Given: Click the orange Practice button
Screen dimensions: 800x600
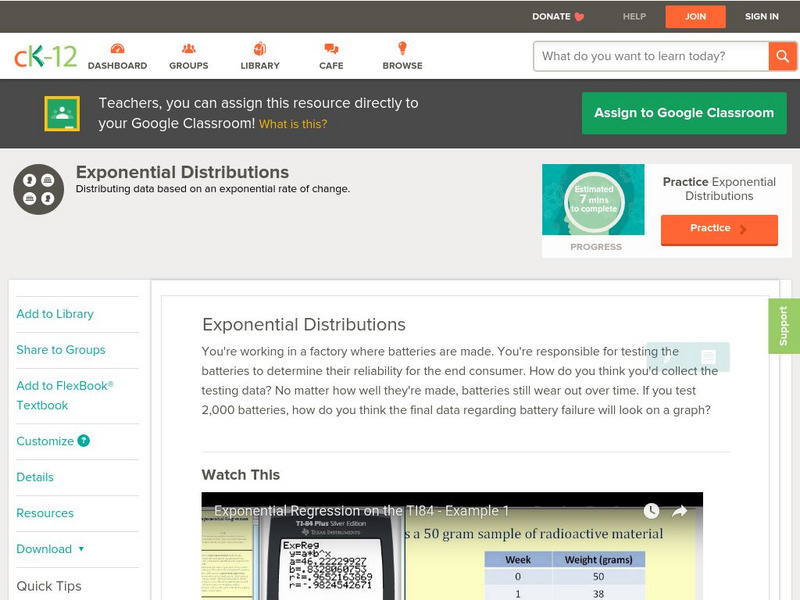Looking at the screenshot, I should 719,229.
